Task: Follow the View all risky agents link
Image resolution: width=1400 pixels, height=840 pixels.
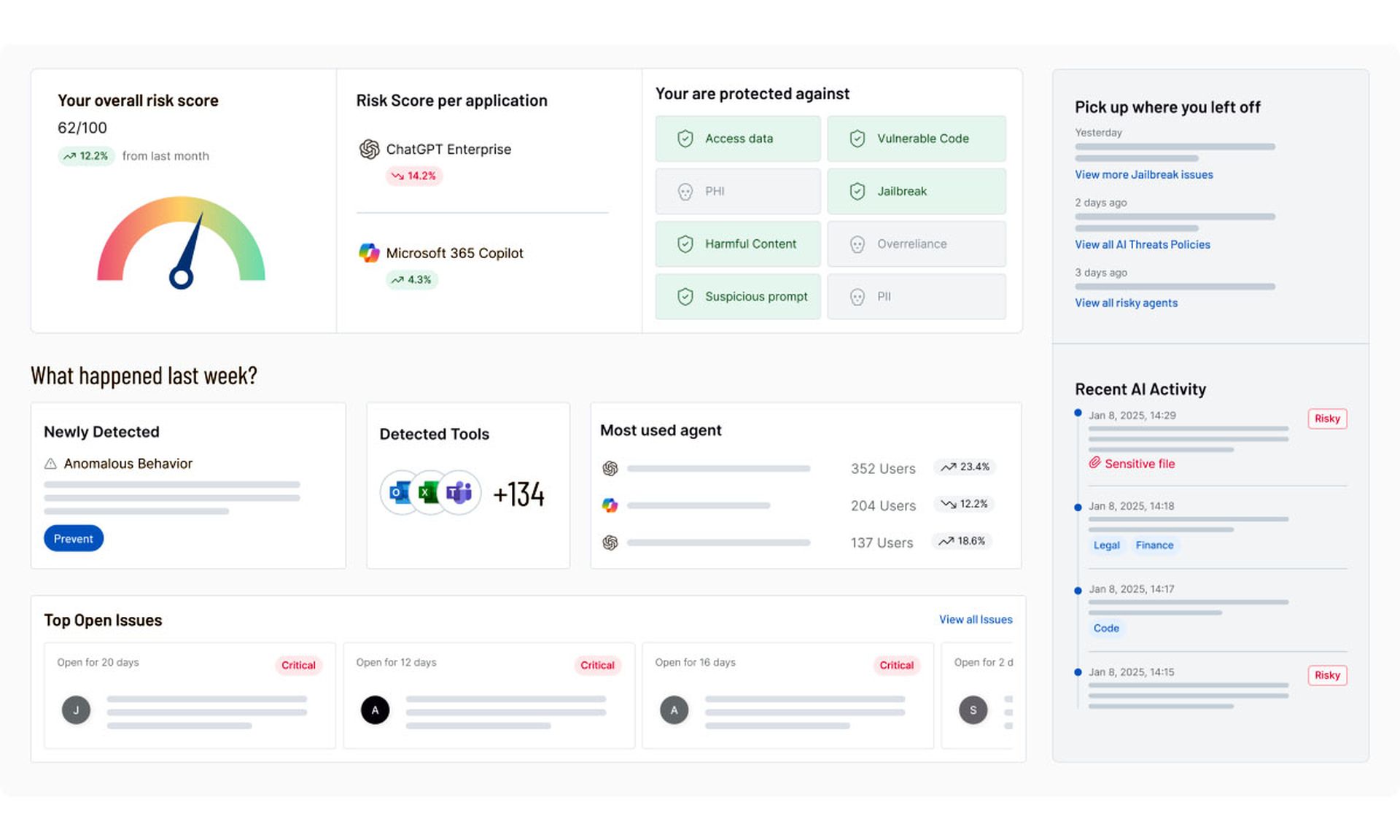Action: point(1126,303)
